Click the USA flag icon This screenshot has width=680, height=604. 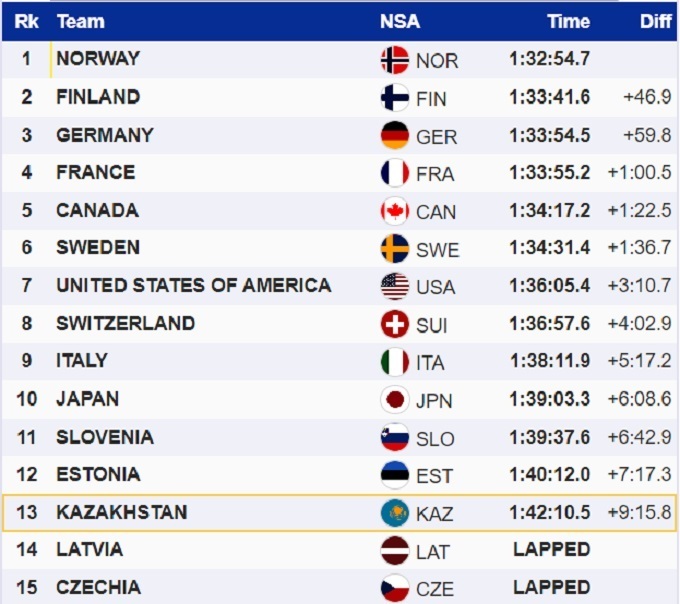coord(395,287)
